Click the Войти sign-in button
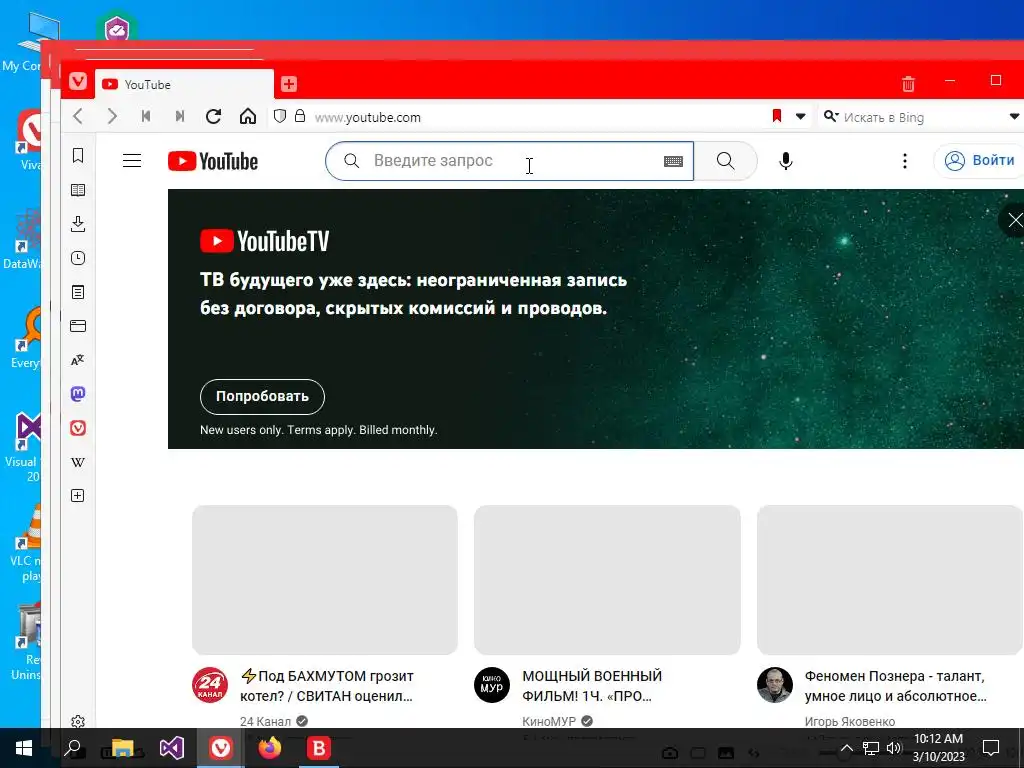The width and height of the screenshot is (1024, 768). click(980, 161)
